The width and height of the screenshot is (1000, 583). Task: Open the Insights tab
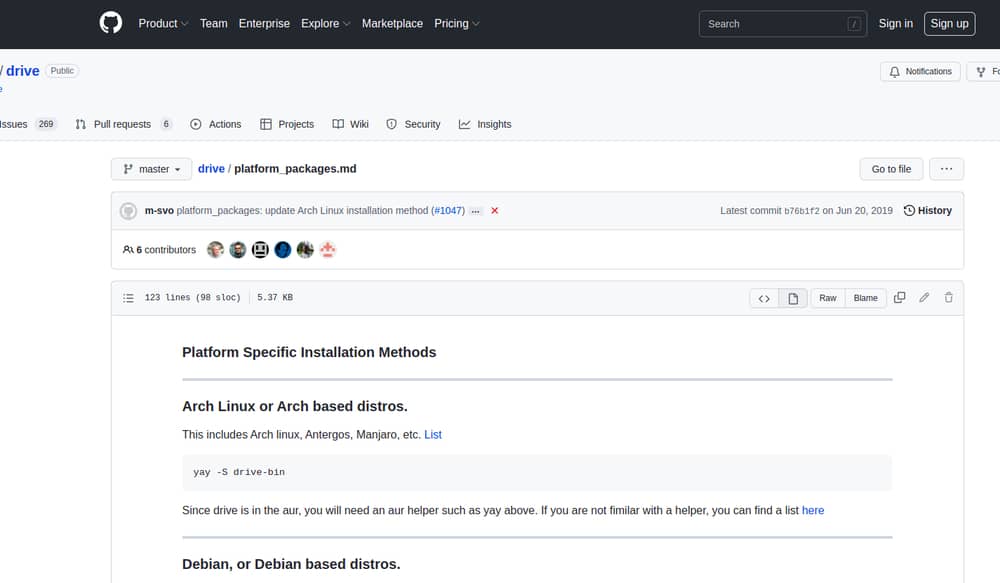point(485,124)
